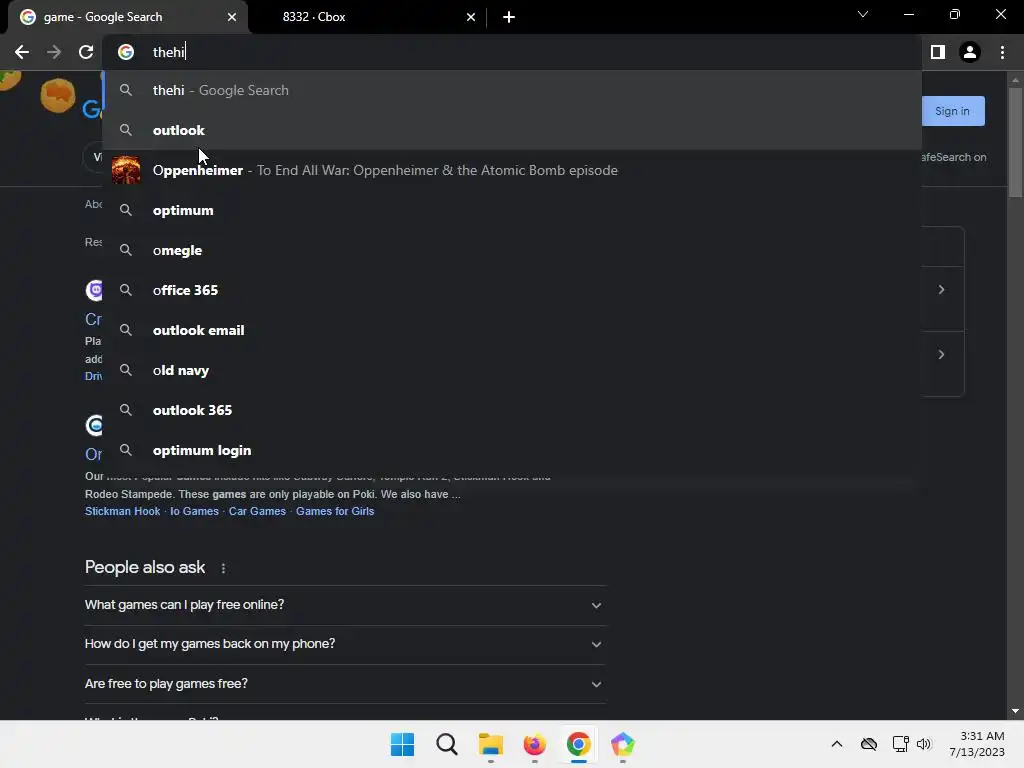
Task: Expand 'How do I get my games back on my phone?'
Action: point(345,644)
